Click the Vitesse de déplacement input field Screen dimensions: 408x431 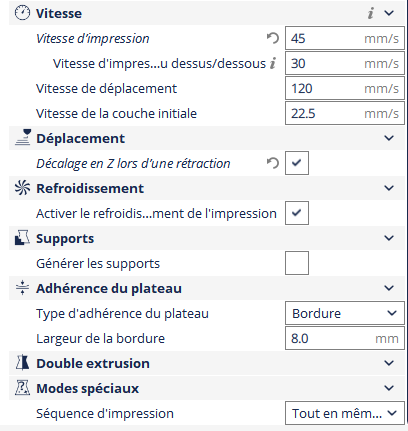coord(345,88)
